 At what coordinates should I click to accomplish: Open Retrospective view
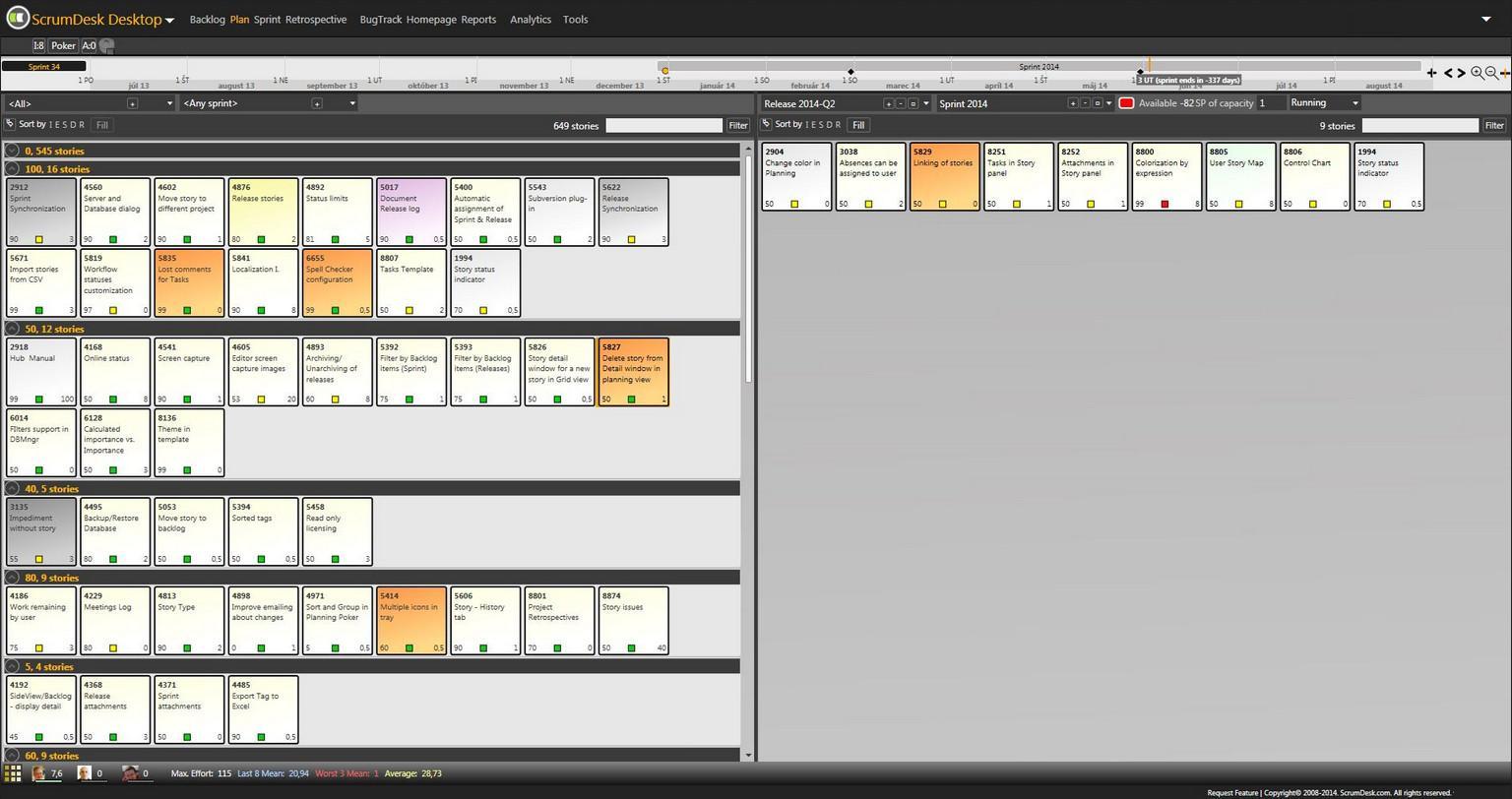(316, 20)
